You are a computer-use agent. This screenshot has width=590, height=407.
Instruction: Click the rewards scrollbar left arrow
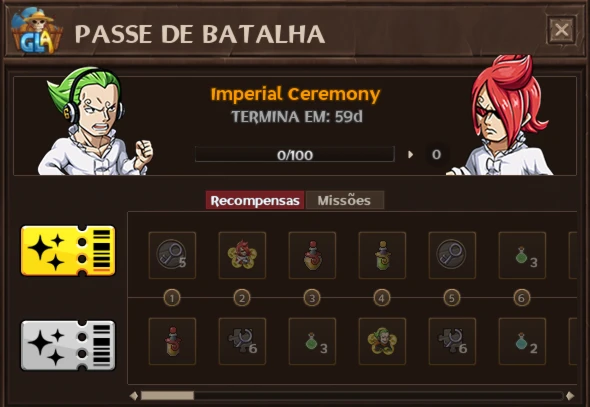click(x=134, y=395)
